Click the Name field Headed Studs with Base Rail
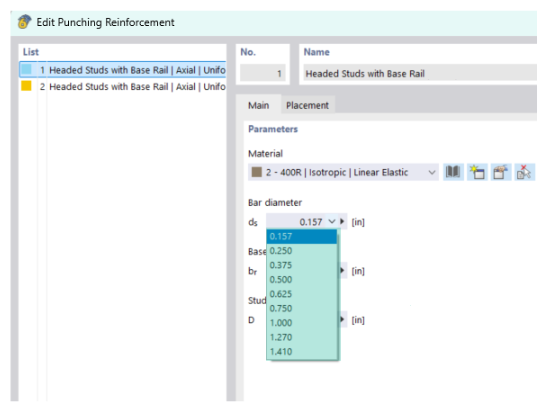This screenshot has height=408, width=543. [420, 73]
